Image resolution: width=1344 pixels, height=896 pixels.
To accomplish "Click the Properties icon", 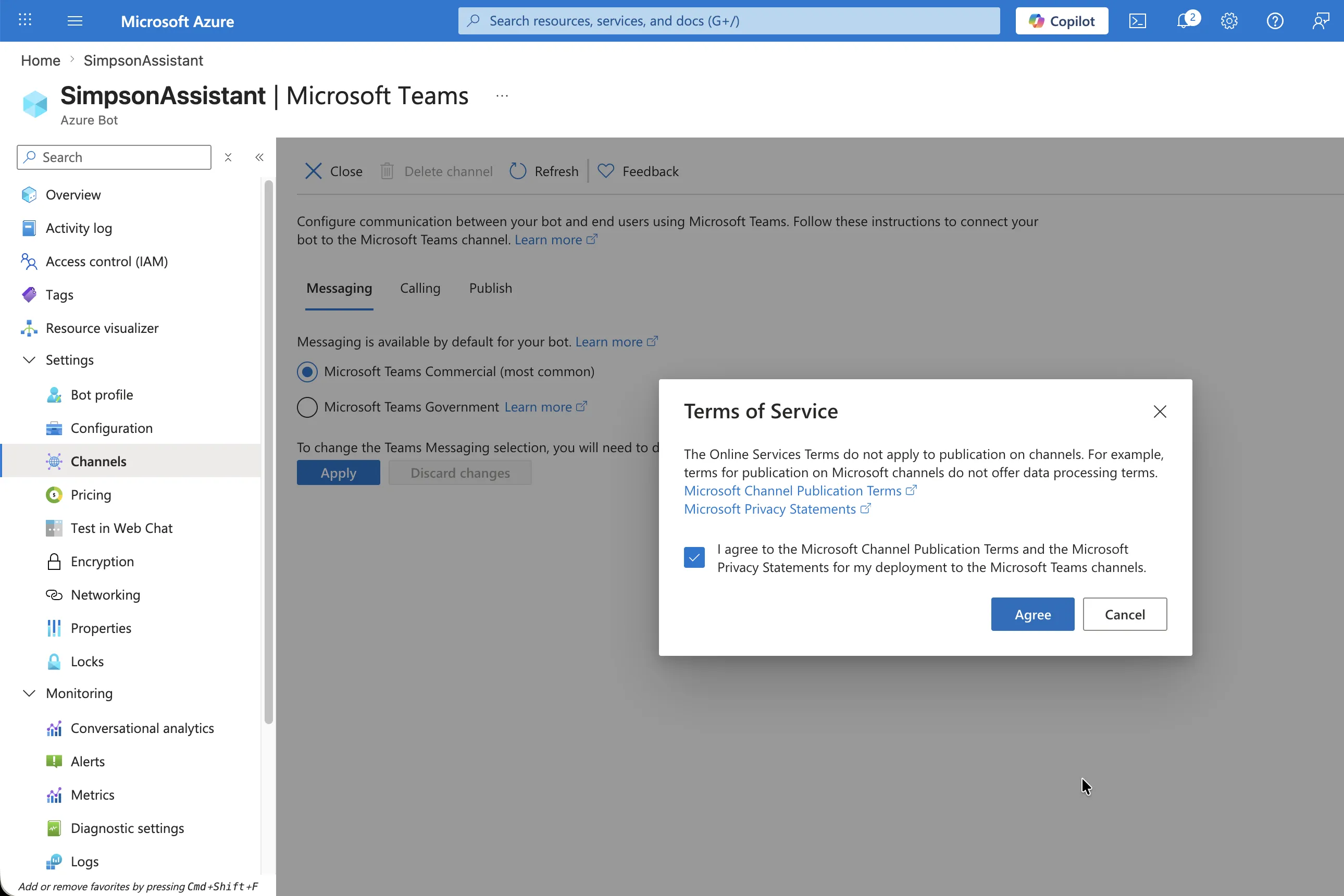I will click(54, 628).
